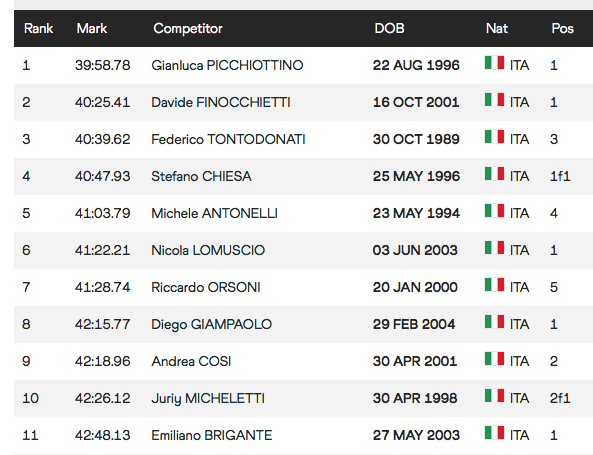Click the Italian flag in Diego Giampaolo's row
Image resolution: width=593 pixels, height=455 pixels.
pyautogui.click(x=494, y=322)
